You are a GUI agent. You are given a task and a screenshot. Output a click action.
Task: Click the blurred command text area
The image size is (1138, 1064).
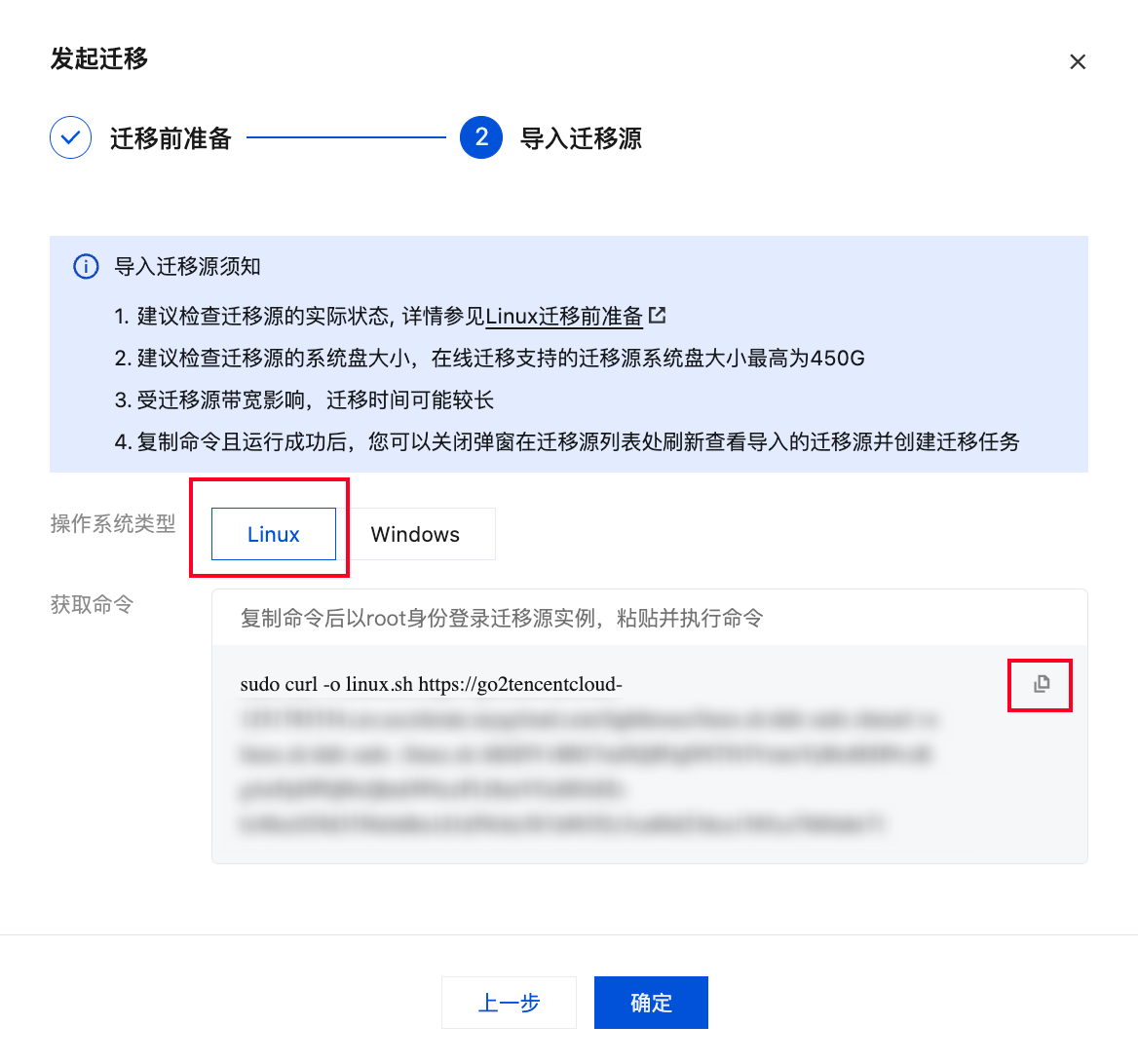588,771
